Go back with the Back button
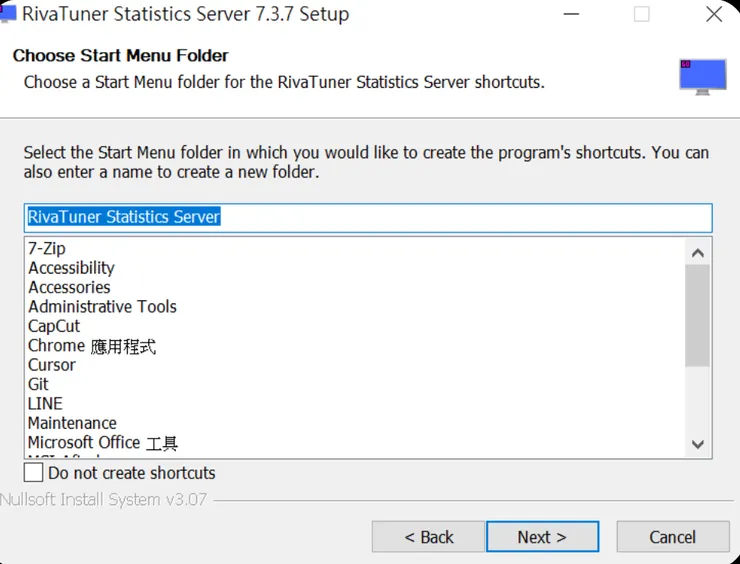This screenshot has height=564, width=740. point(428,537)
